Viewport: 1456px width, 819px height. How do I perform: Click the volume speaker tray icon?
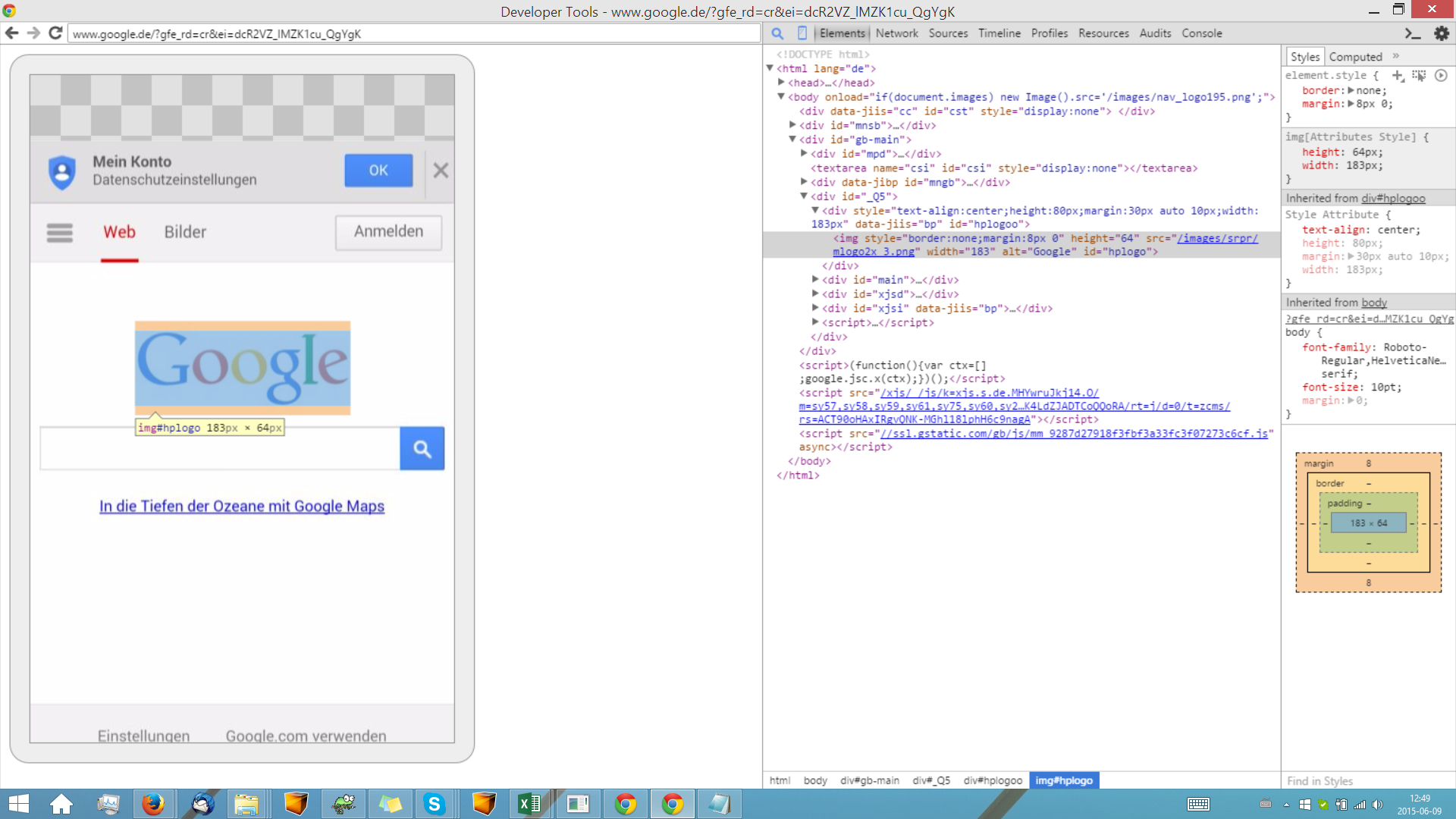click(x=1378, y=805)
